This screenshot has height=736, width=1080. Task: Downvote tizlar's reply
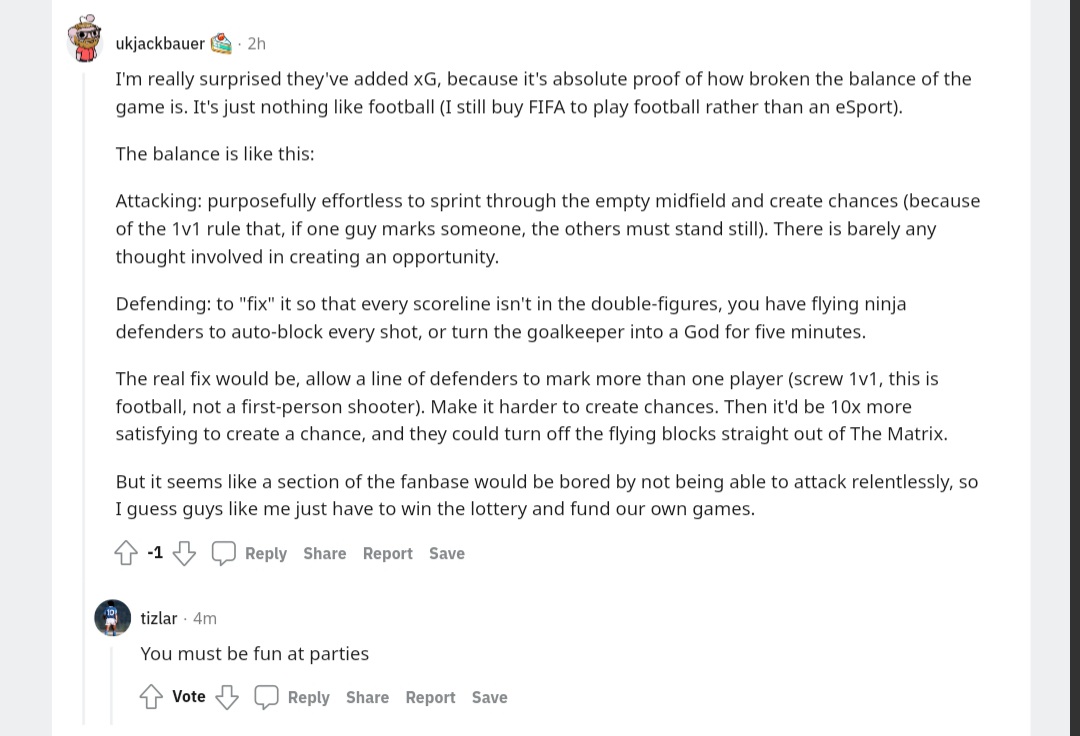click(228, 697)
